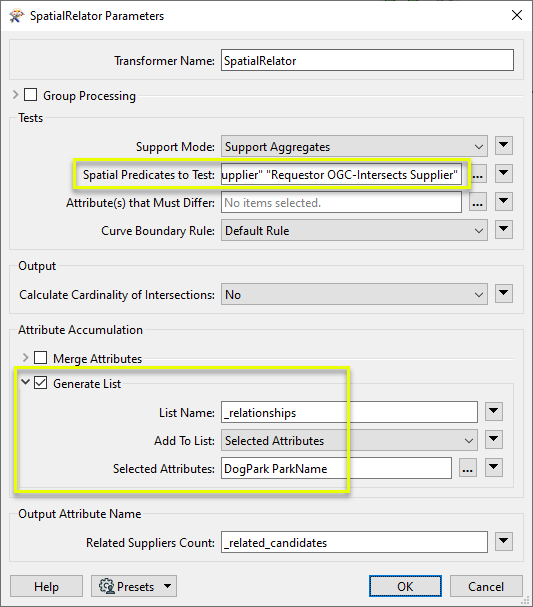Open arrow menu beside Spatial Predicates to Test
533x607 pixels.
(504, 174)
